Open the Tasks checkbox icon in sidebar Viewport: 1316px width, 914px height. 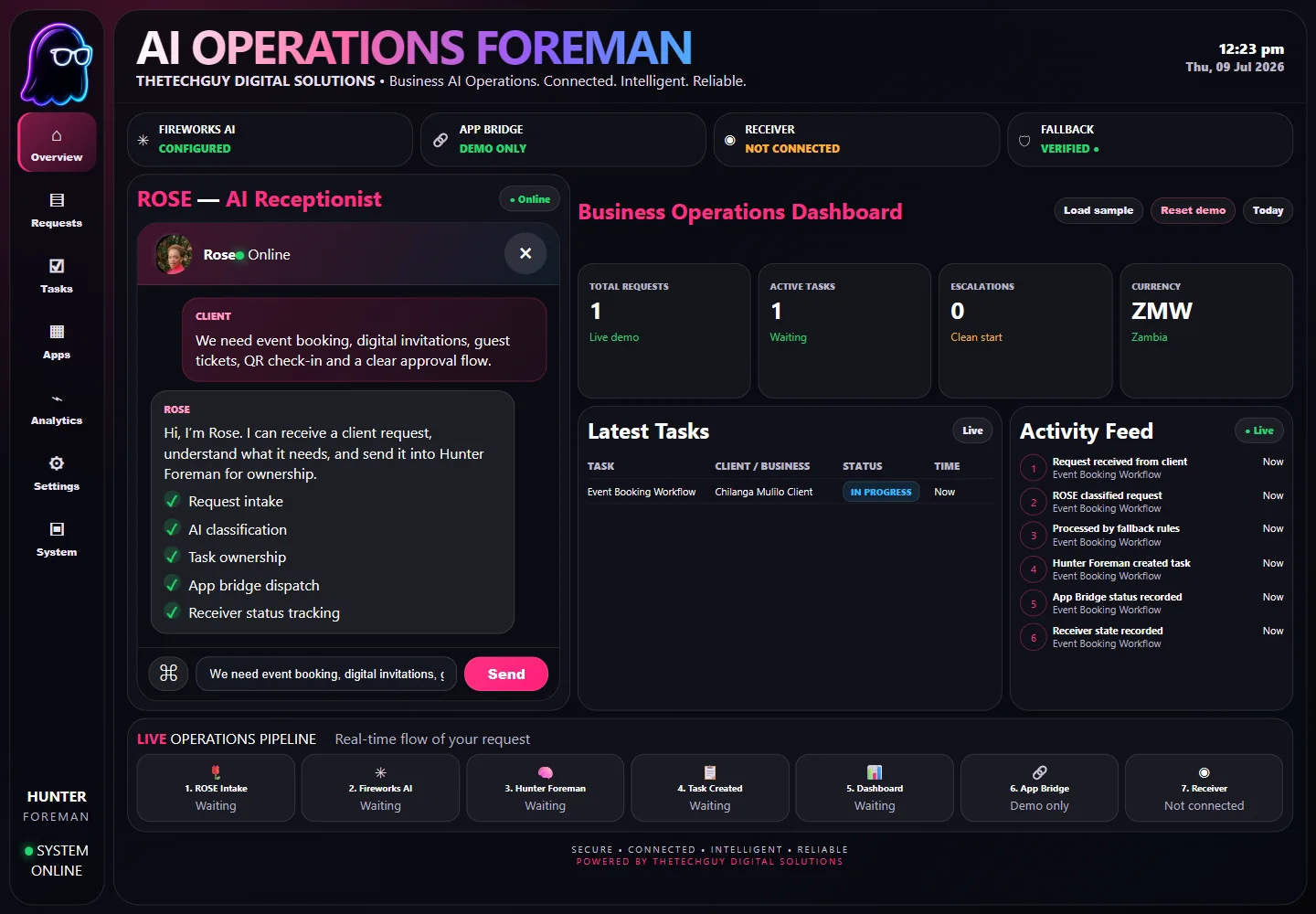coord(57,266)
